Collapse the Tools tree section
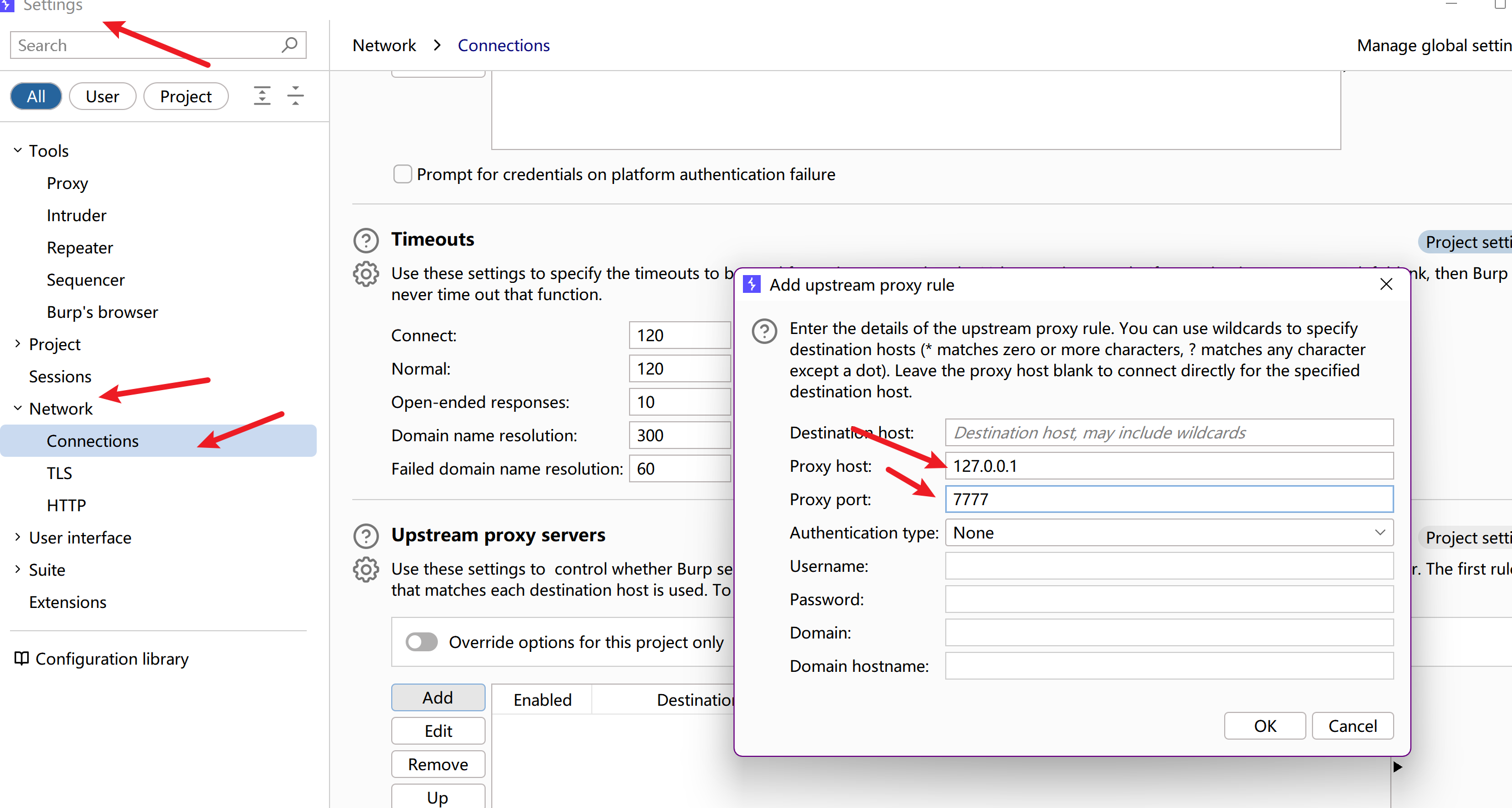1512x808 pixels. pos(18,151)
